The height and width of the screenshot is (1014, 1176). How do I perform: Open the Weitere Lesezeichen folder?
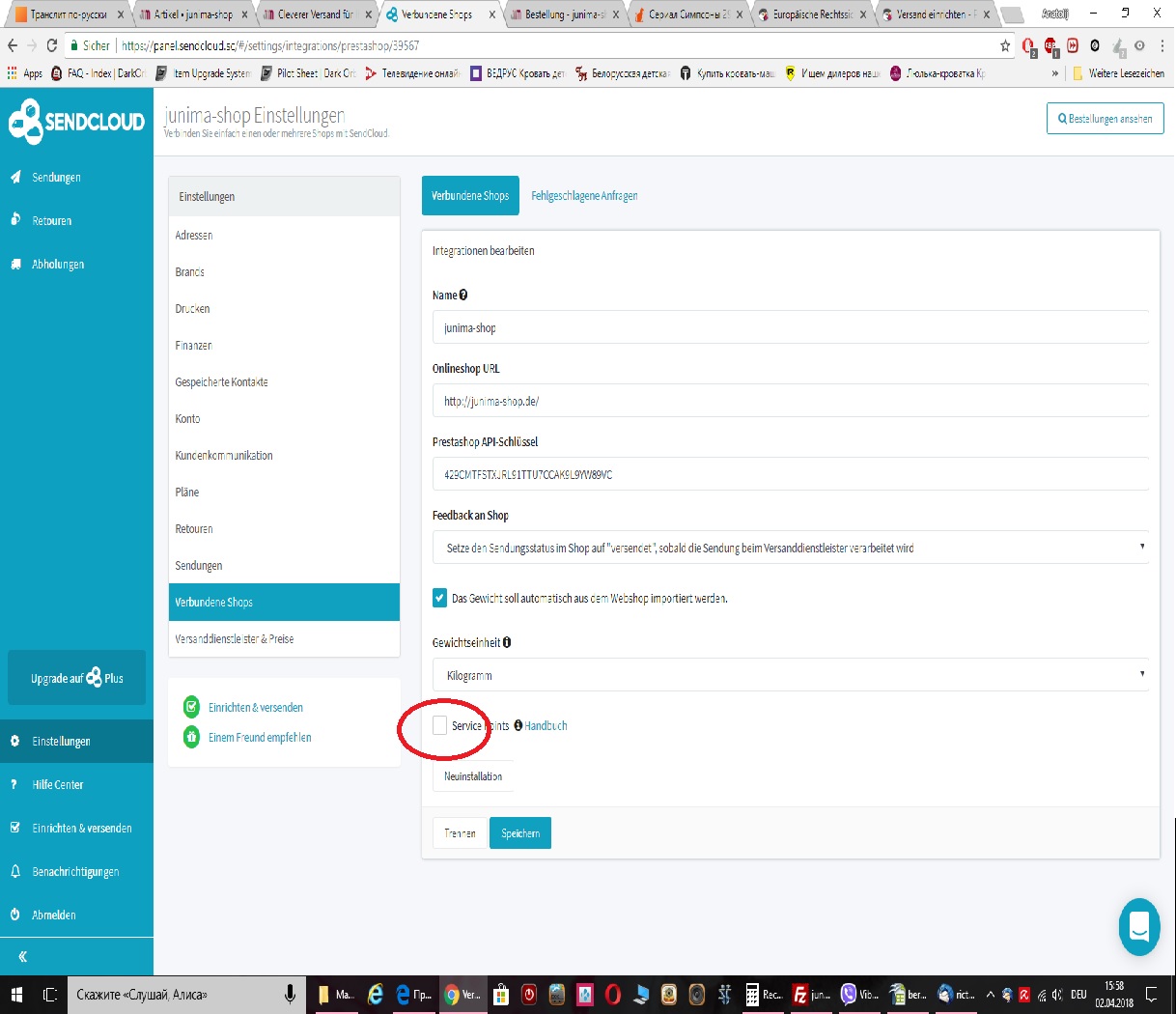[x=1117, y=73]
